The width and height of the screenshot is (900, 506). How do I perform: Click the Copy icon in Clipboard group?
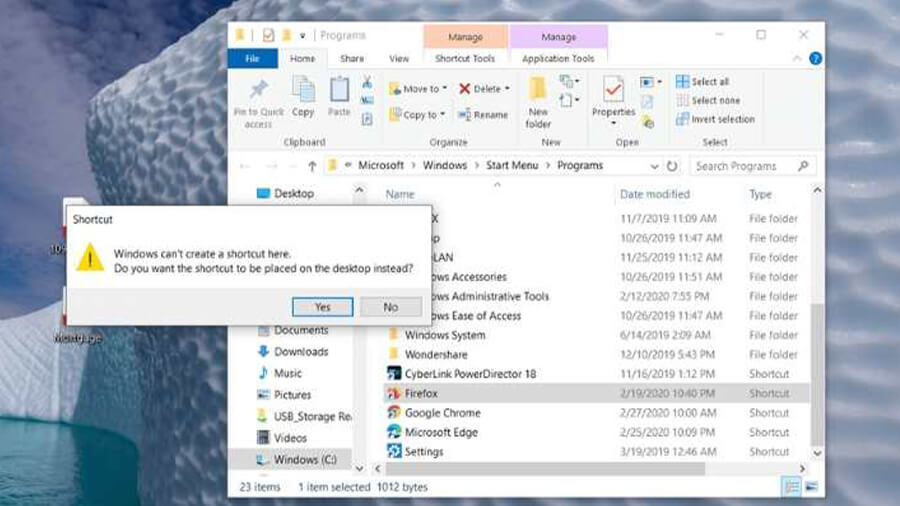[x=303, y=96]
